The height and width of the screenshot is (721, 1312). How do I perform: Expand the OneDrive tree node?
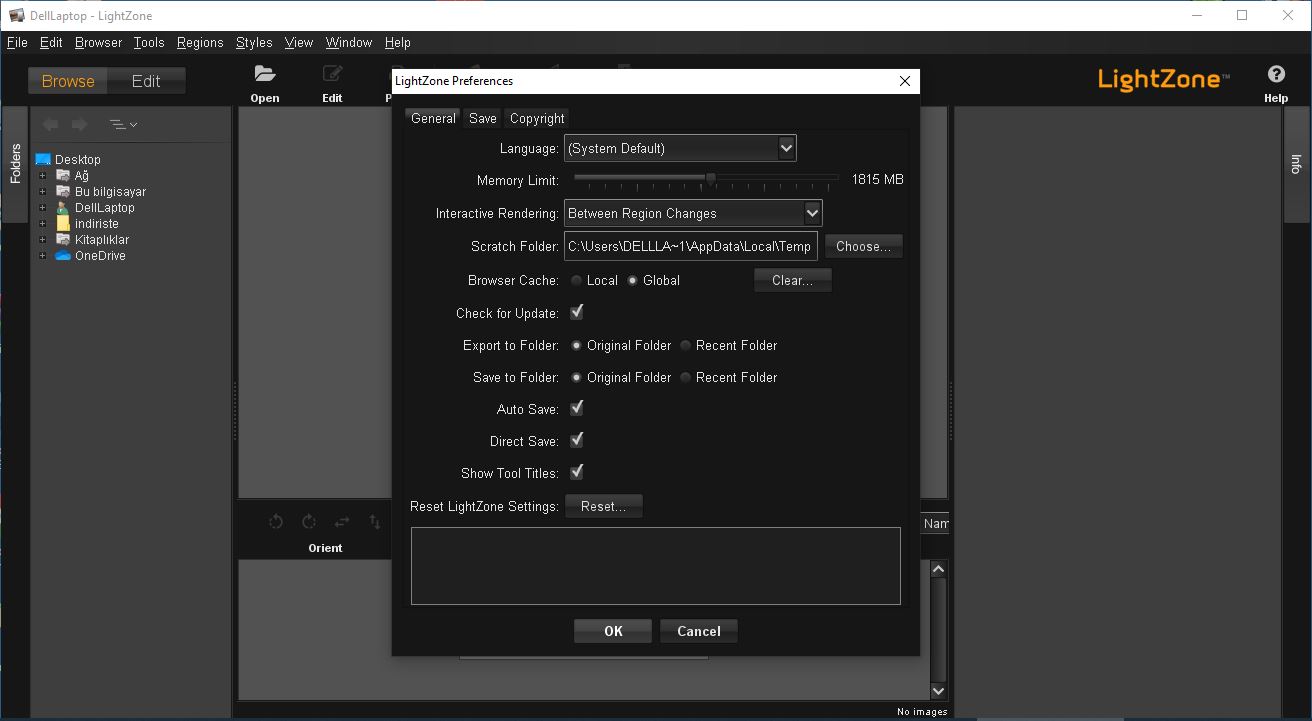tap(42, 256)
